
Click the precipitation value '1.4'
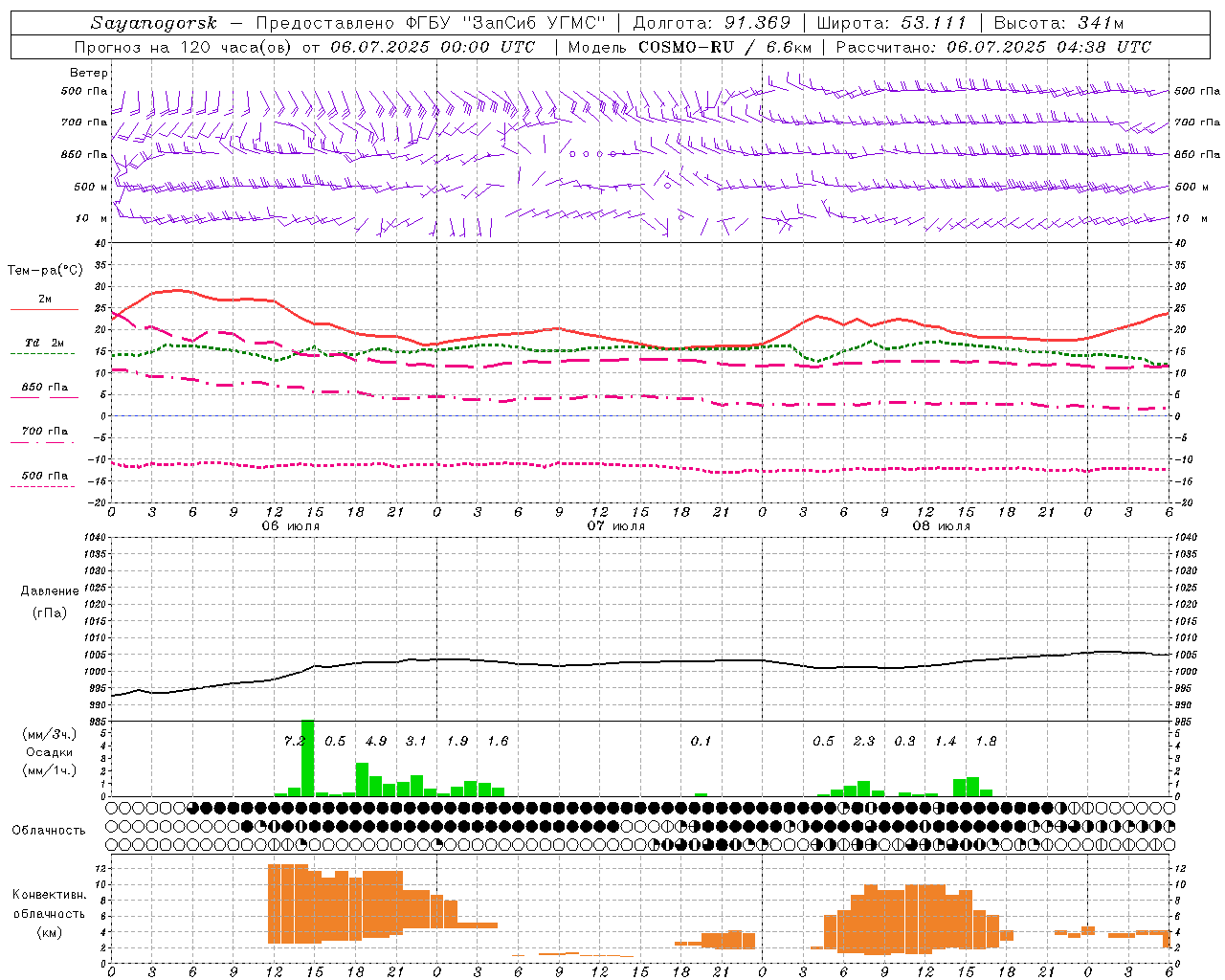pos(946,741)
